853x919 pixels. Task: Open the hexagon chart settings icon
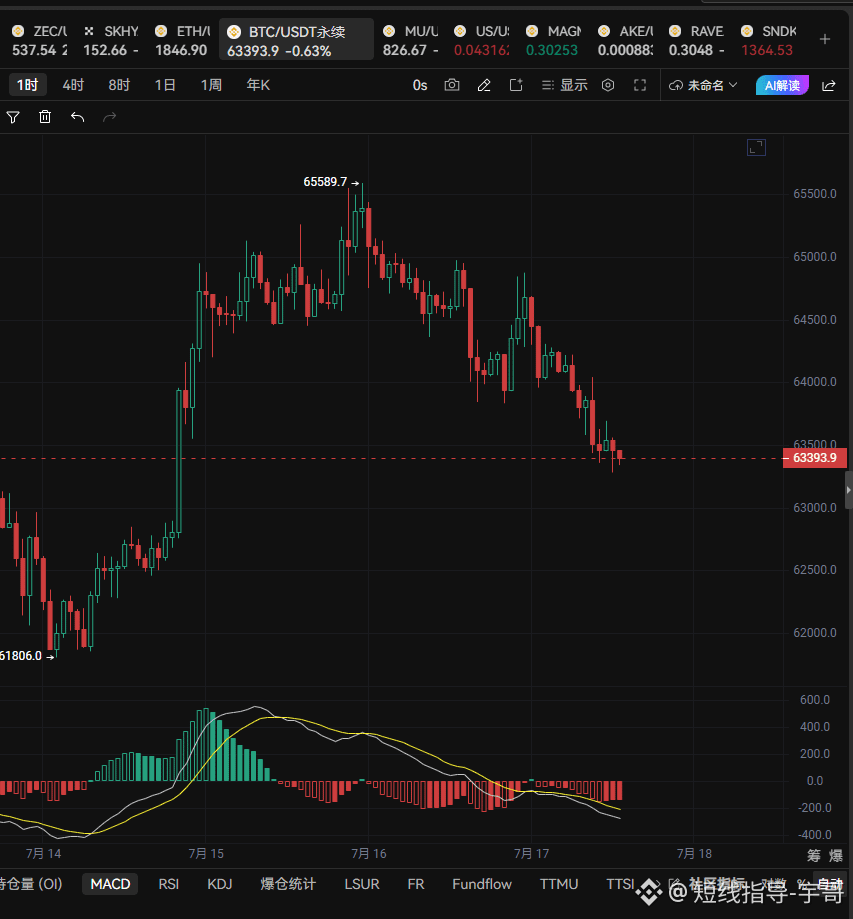pyautogui.click(x=608, y=86)
